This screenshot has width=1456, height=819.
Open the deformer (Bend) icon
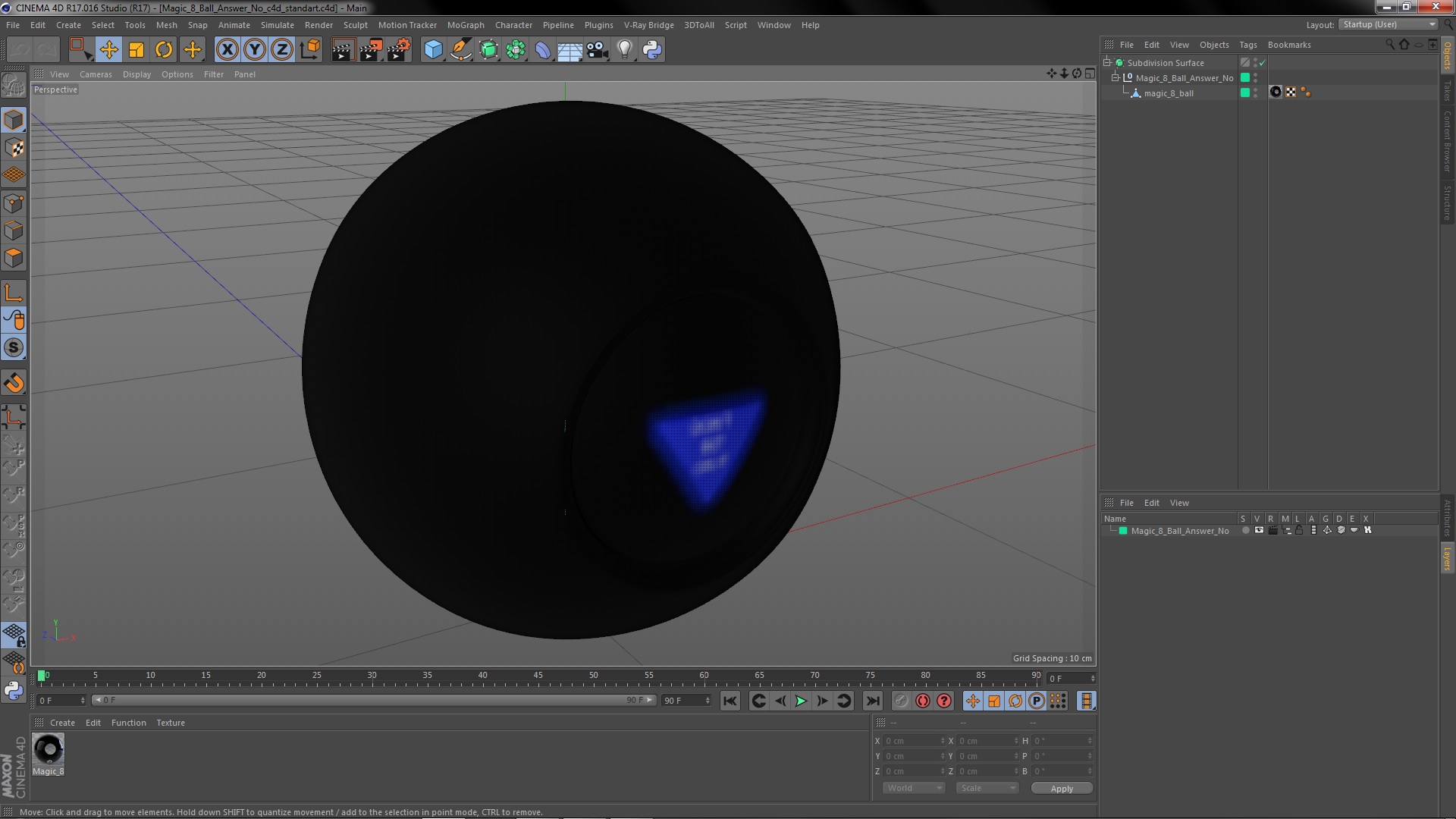(x=543, y=50)
